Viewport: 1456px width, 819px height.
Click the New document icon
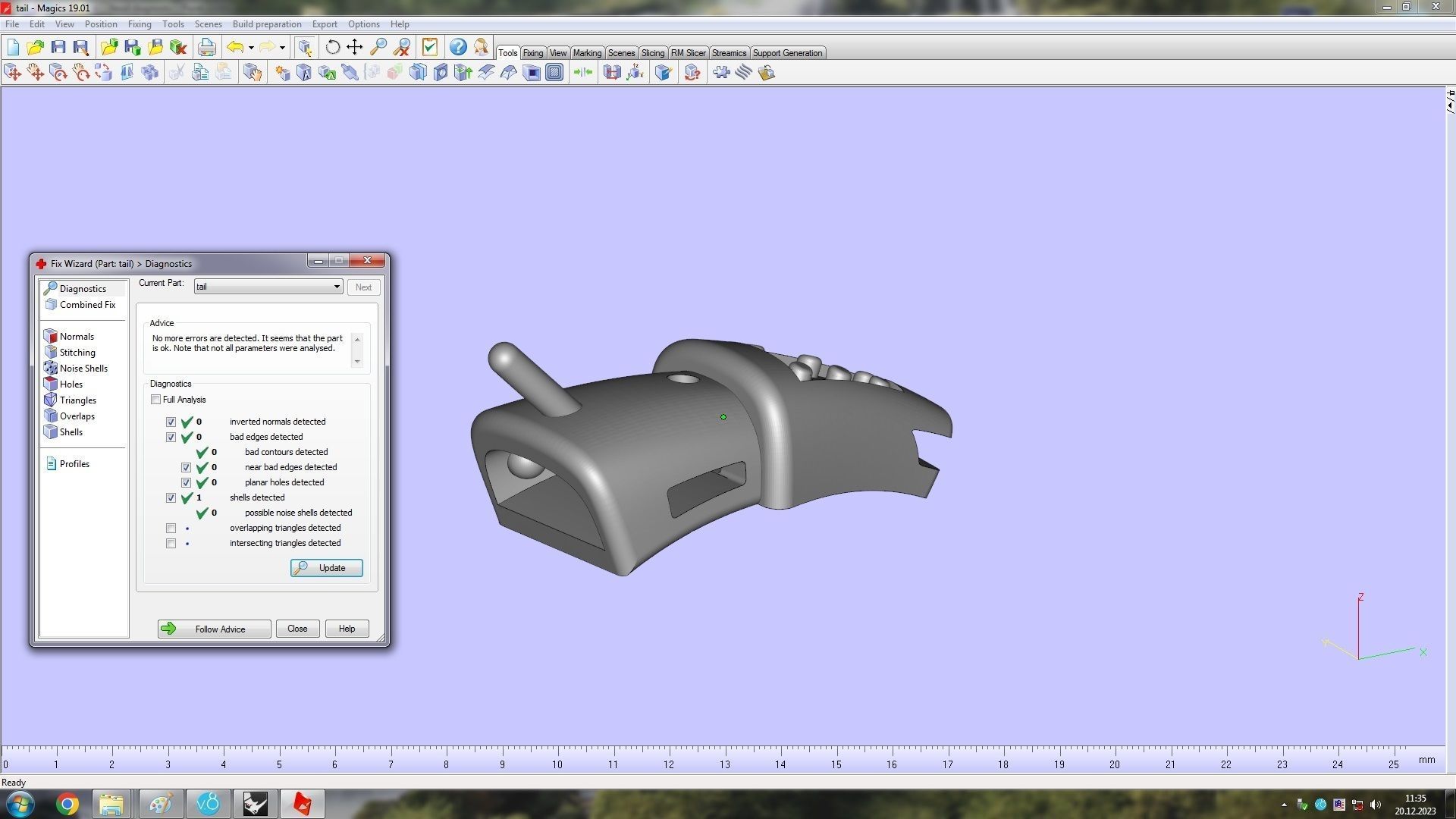[x=13, y=47]
